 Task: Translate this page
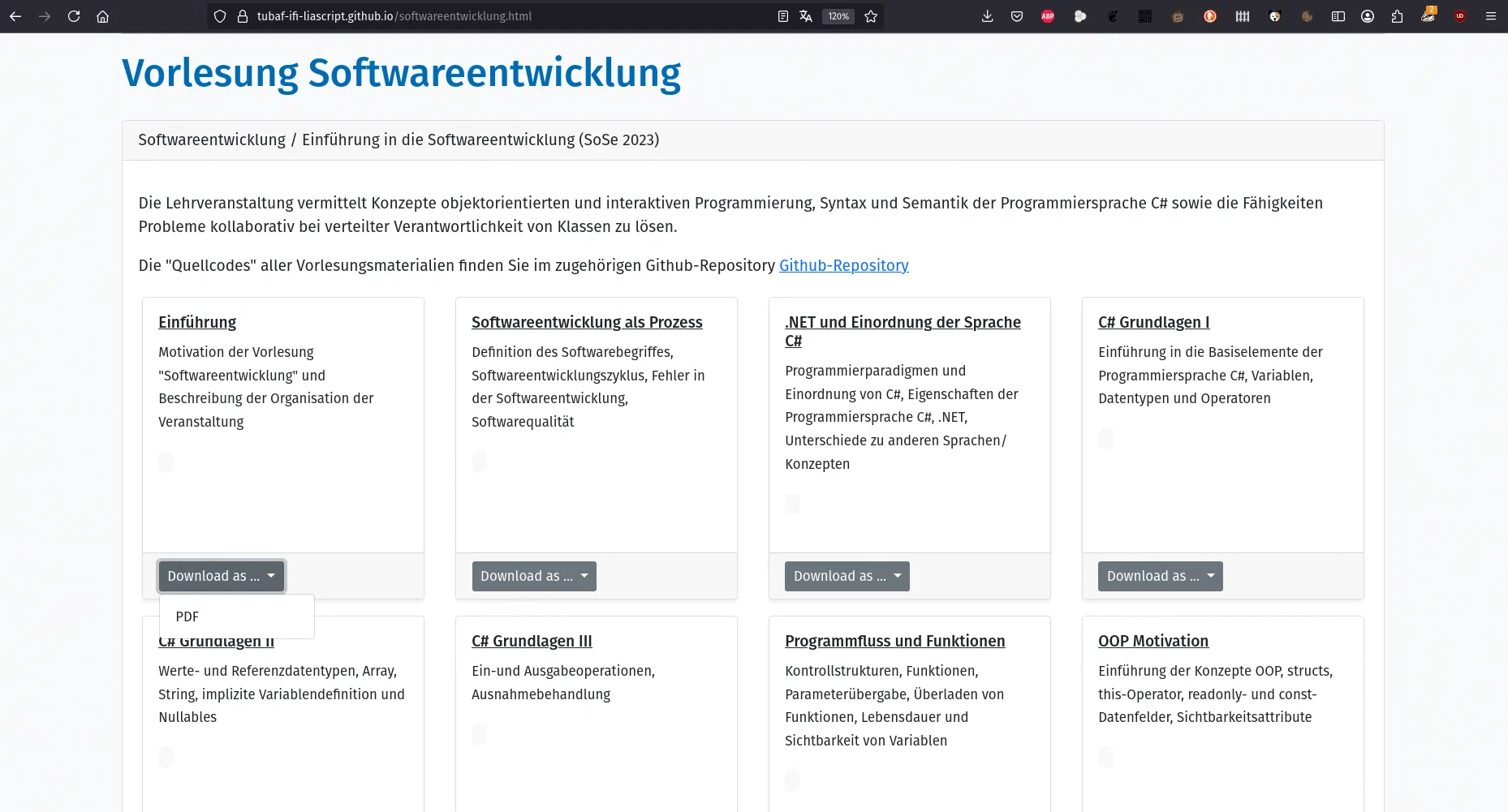coord(804,16)
